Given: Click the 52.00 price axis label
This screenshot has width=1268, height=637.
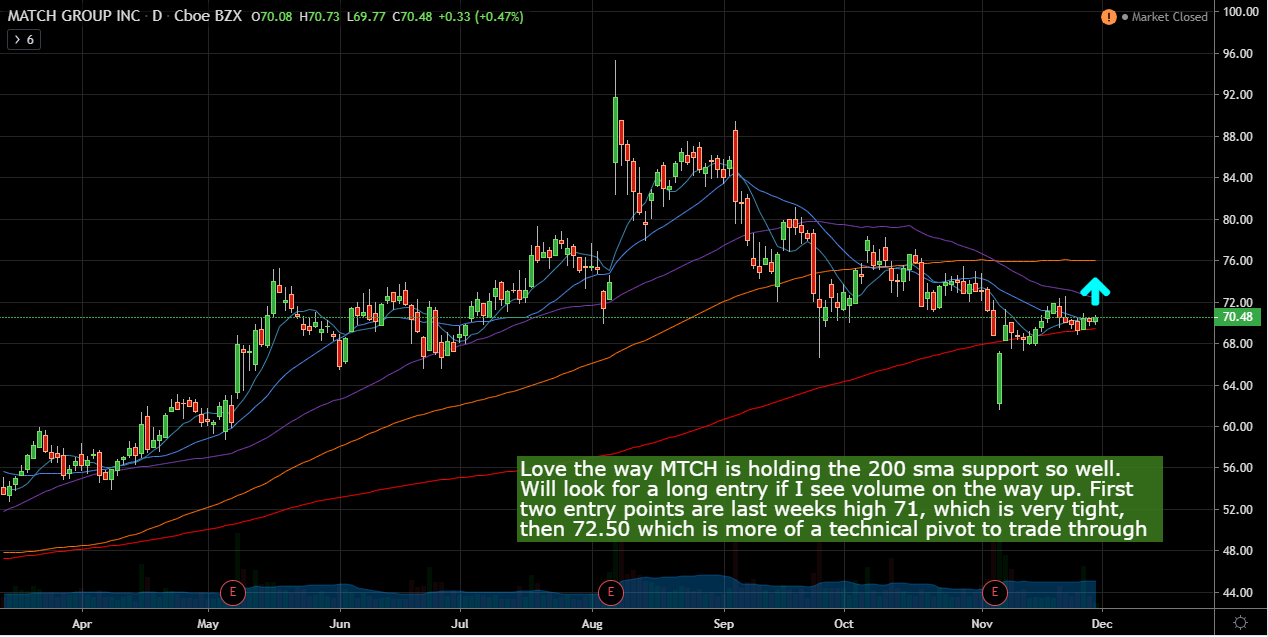Looking at the screenshot, I should 1240,510.
